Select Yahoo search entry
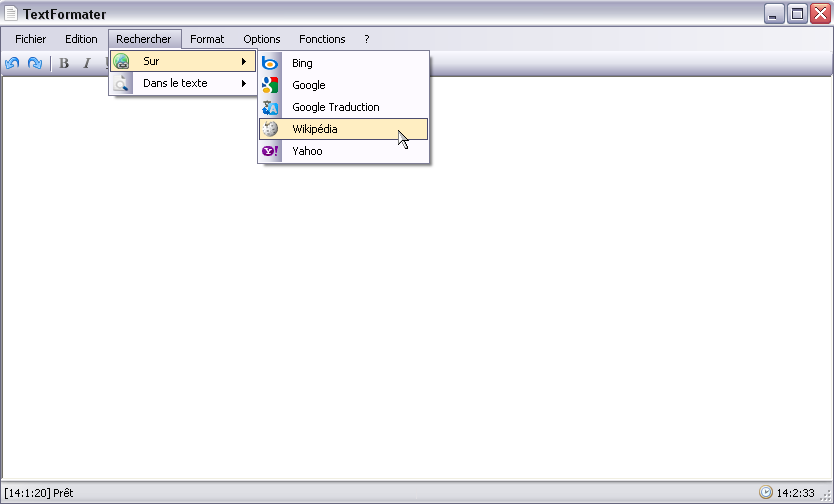 [344, 151]
